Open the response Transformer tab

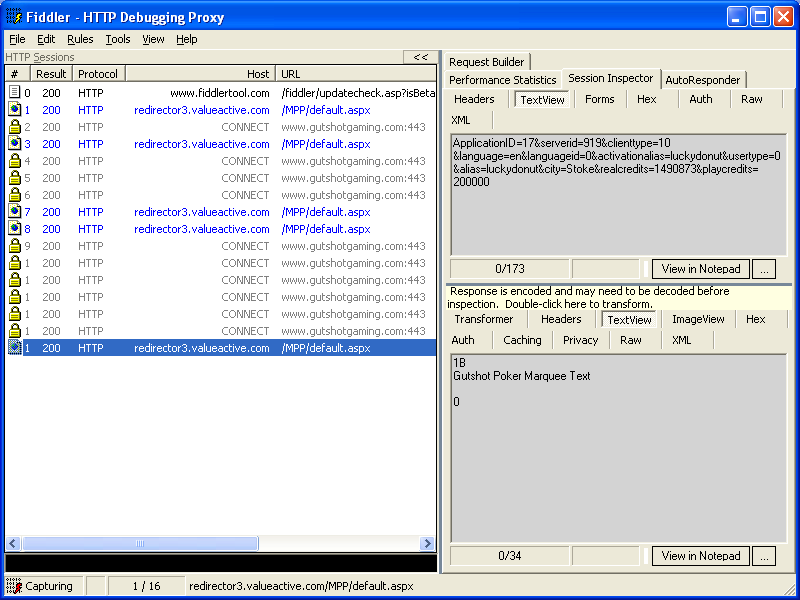pyautogui.click(x=484, y=319)
